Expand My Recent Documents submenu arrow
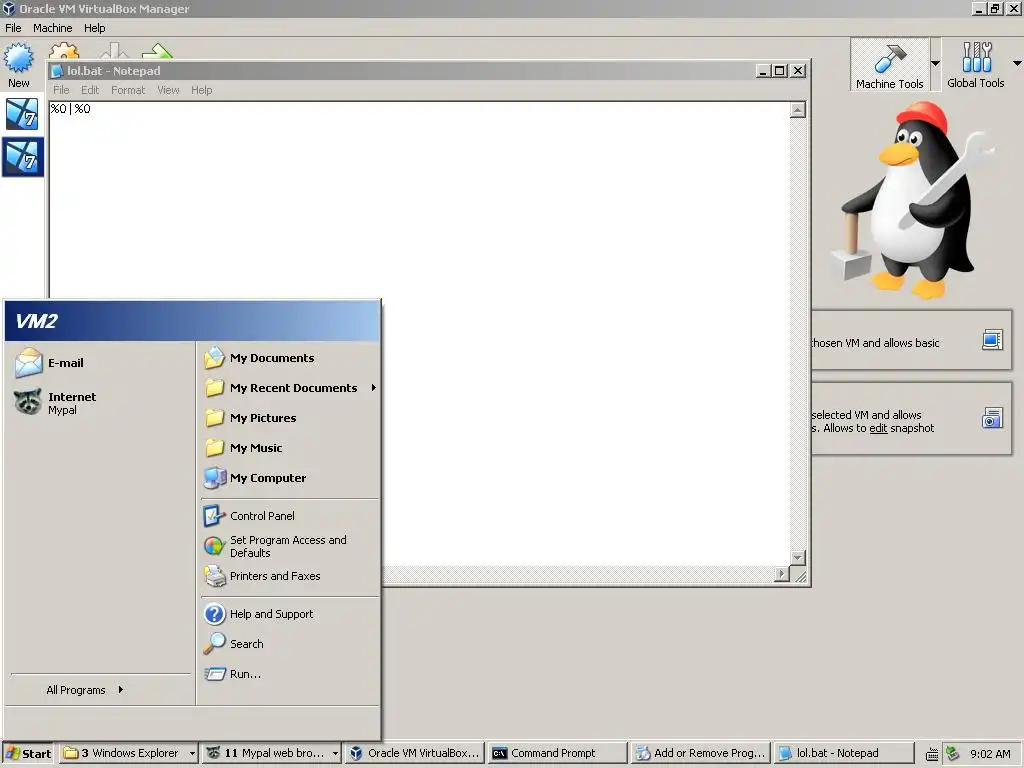Screen dimensions: 1024x768 click(374, 388)
